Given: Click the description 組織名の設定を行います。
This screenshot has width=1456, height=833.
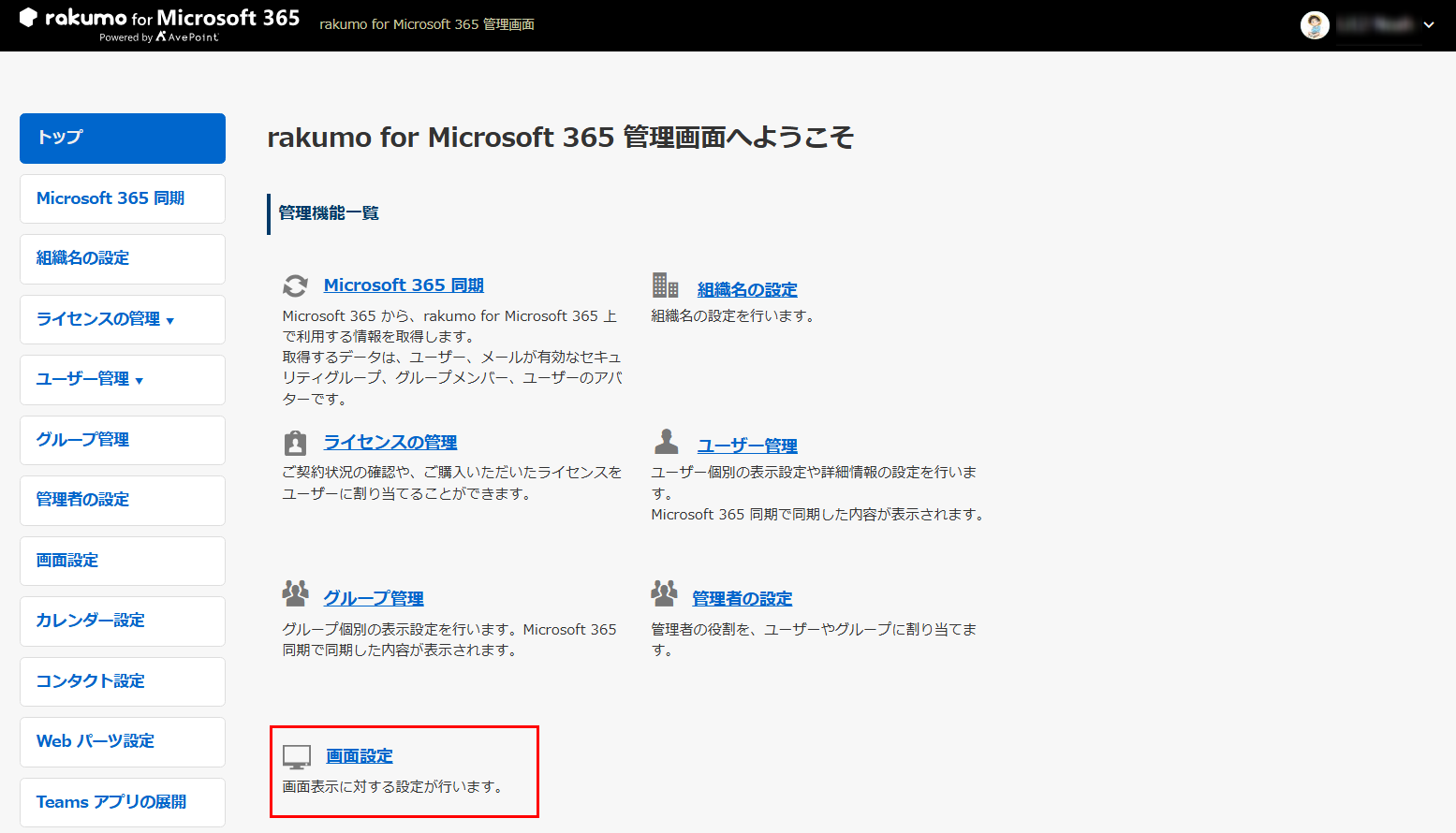Looking at the screenshot, I should 735,316.
